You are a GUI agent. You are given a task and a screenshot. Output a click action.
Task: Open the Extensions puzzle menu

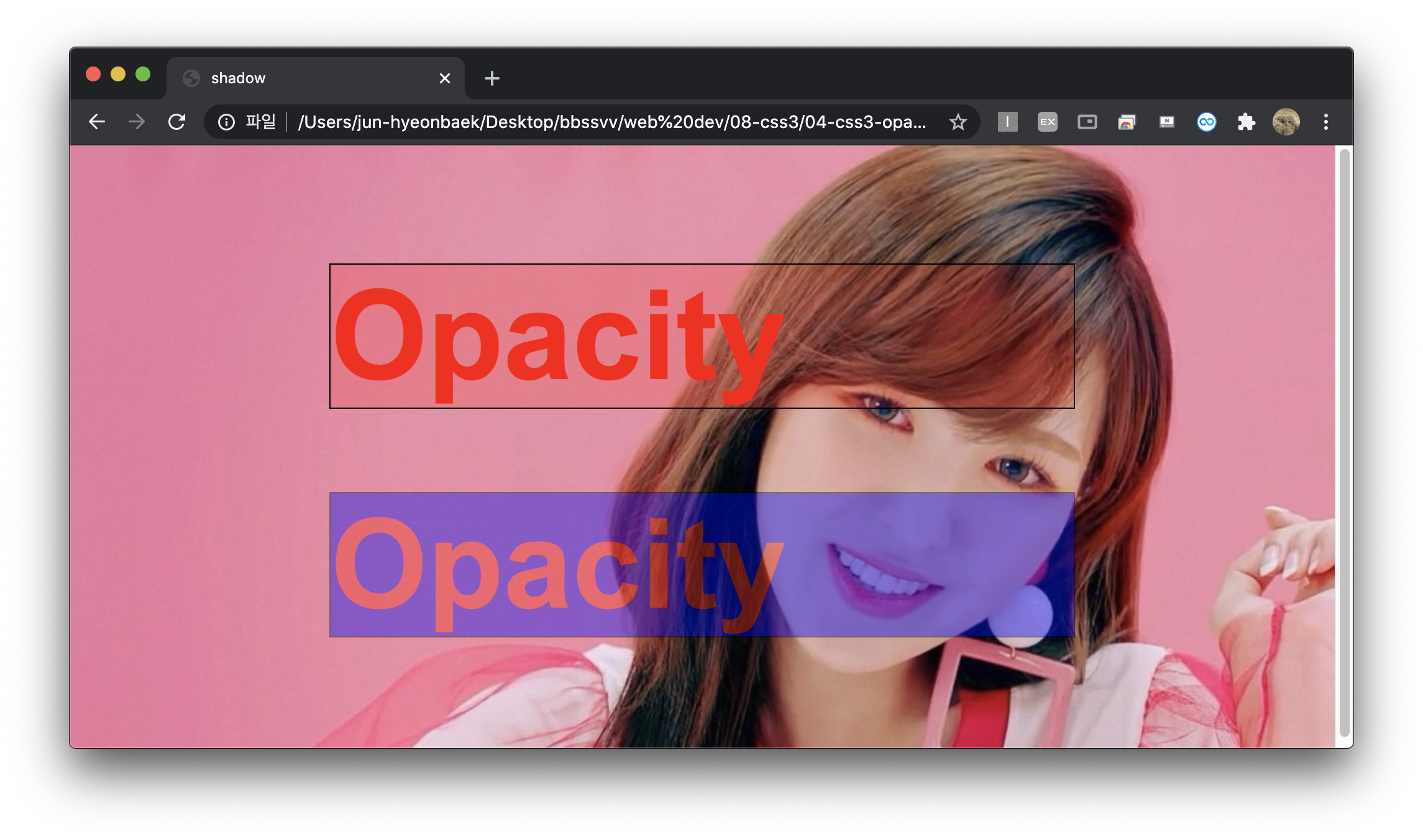[x=1246, y=122]
